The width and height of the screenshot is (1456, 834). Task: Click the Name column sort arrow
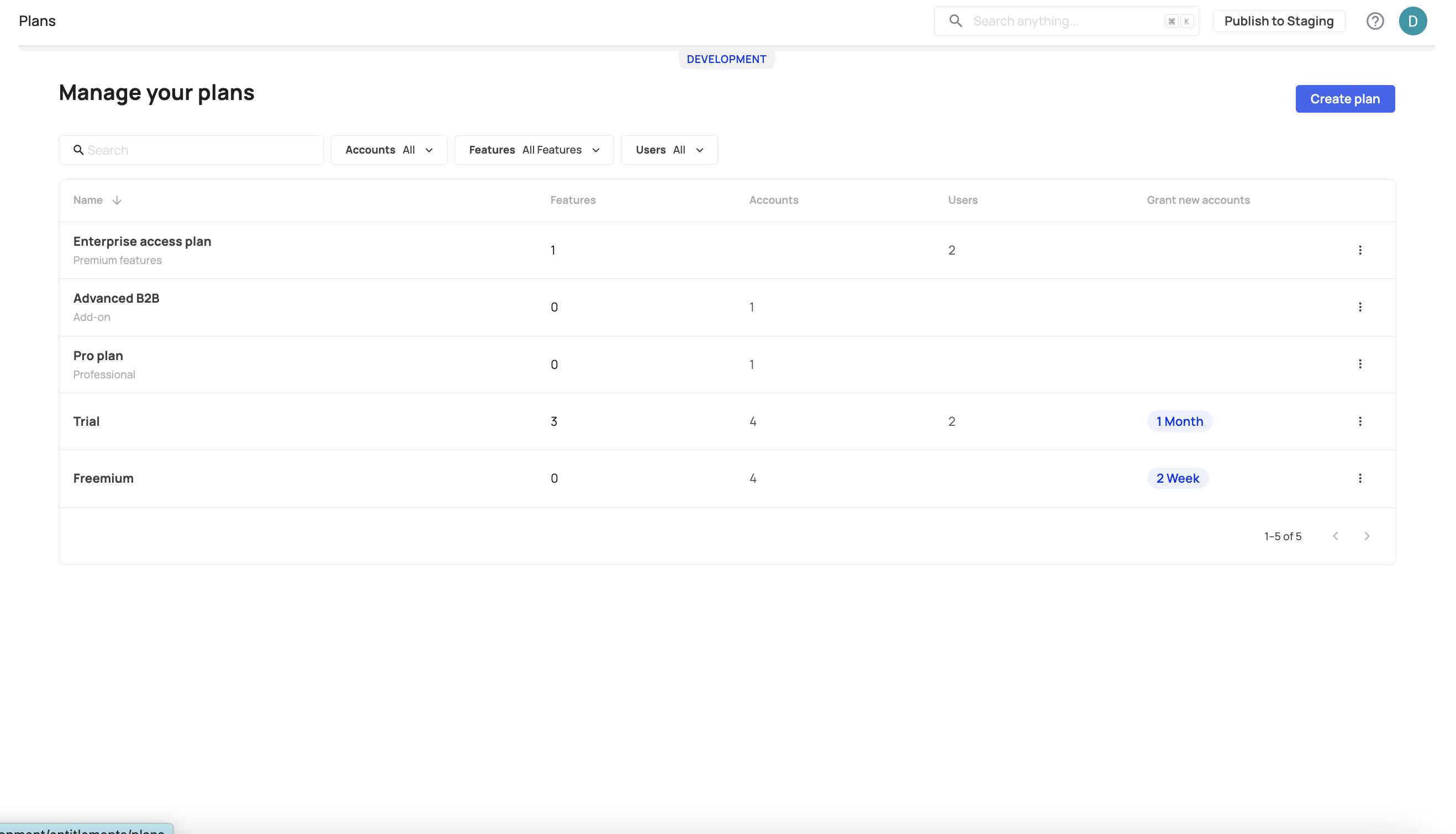[117, 200]
